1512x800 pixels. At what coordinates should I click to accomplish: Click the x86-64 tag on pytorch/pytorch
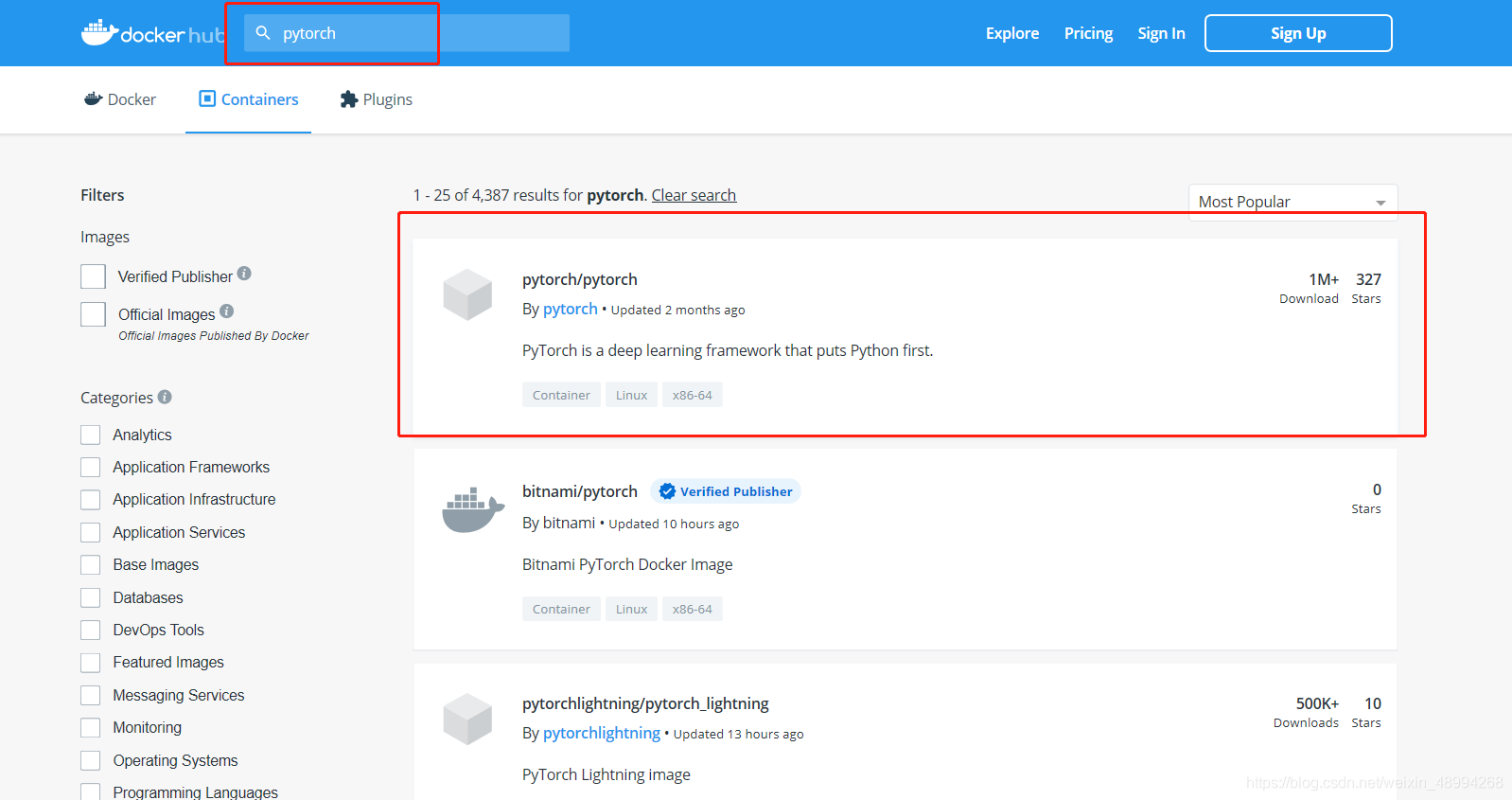692,395
